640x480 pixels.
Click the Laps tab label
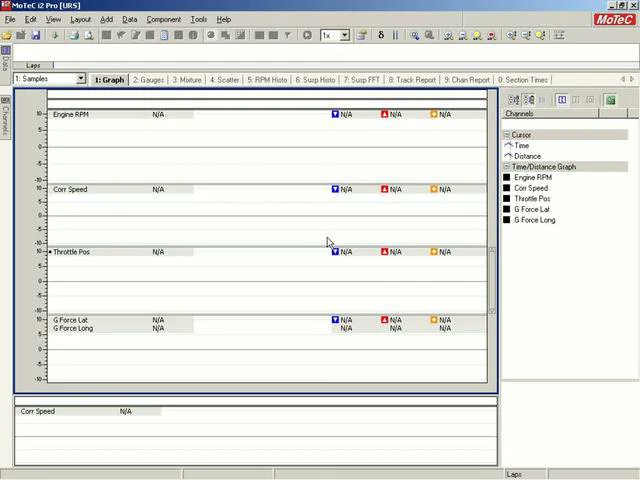tap(33, 65)
